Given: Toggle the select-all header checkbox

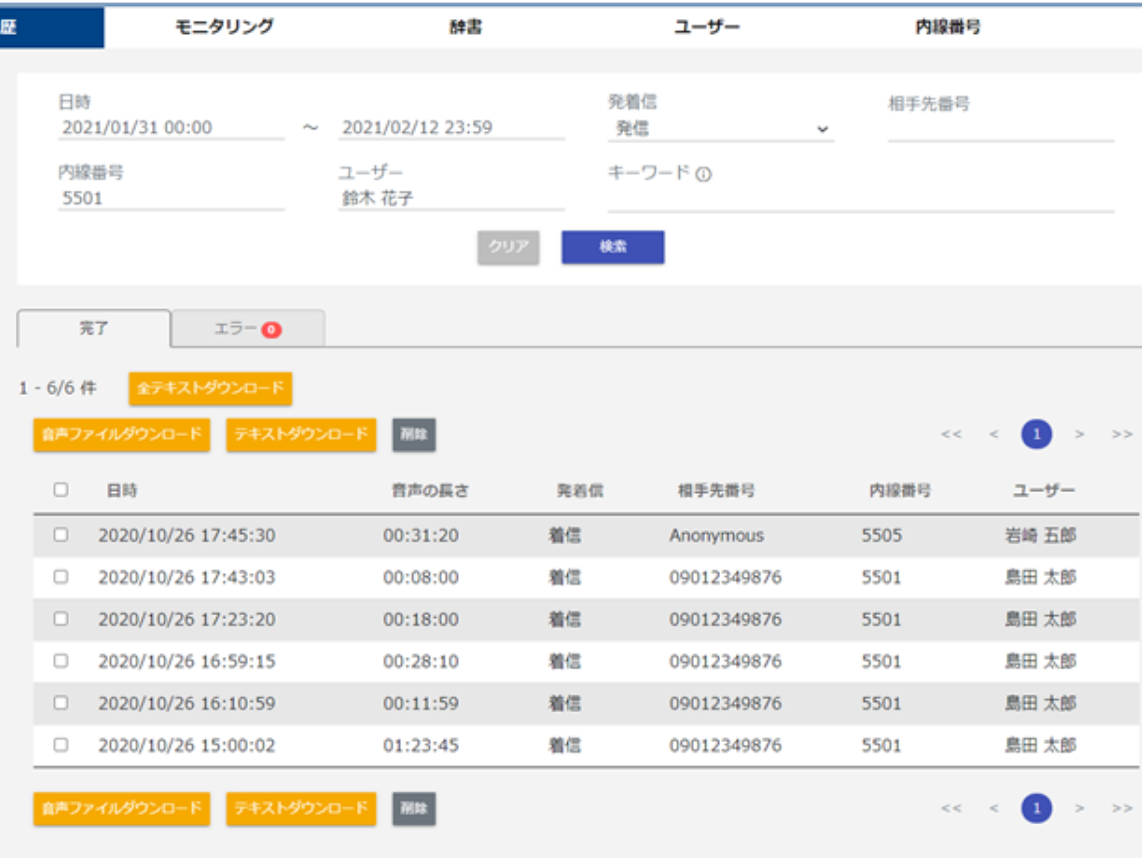Looking at the screenshot, I should 61,489.
